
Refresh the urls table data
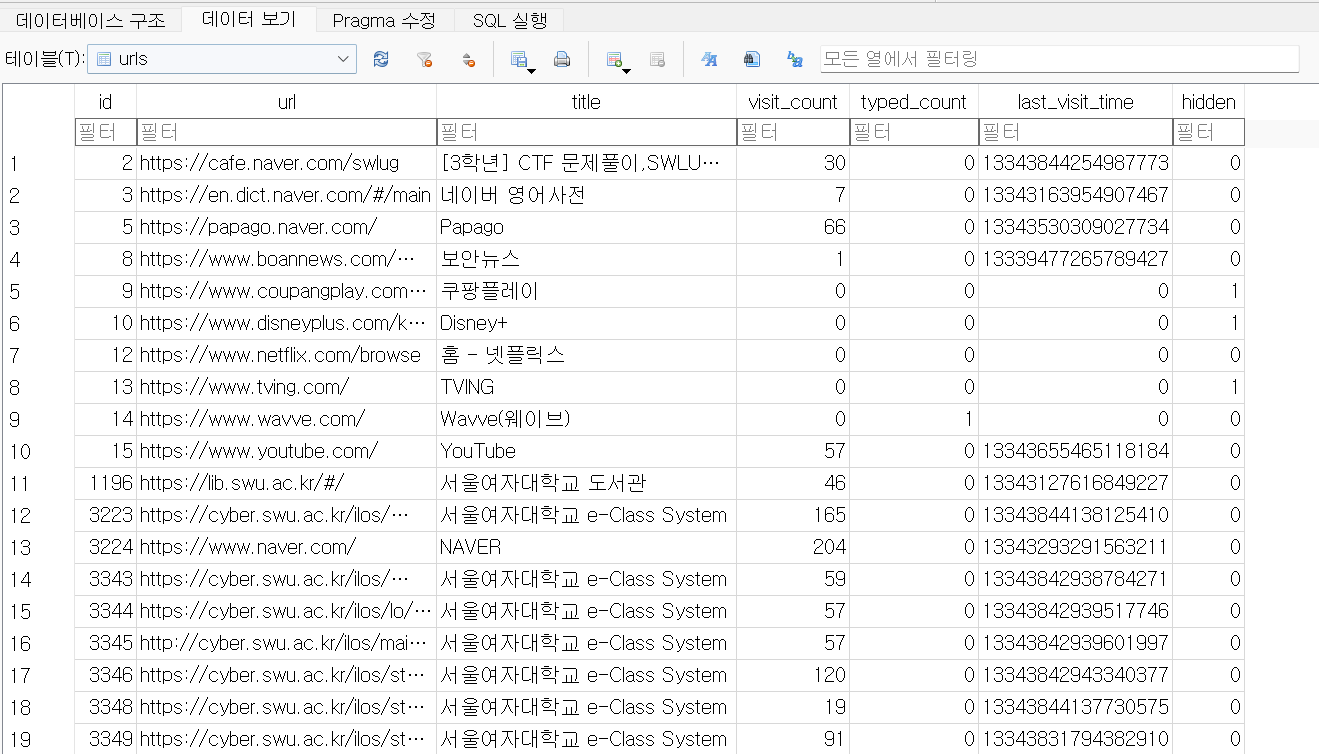[381, 59]
